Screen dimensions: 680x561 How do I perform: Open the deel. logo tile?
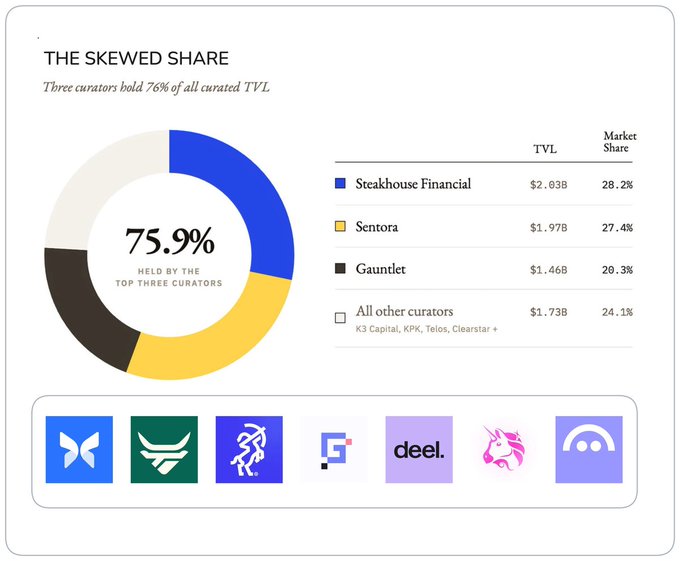click(x=419, y=450)
